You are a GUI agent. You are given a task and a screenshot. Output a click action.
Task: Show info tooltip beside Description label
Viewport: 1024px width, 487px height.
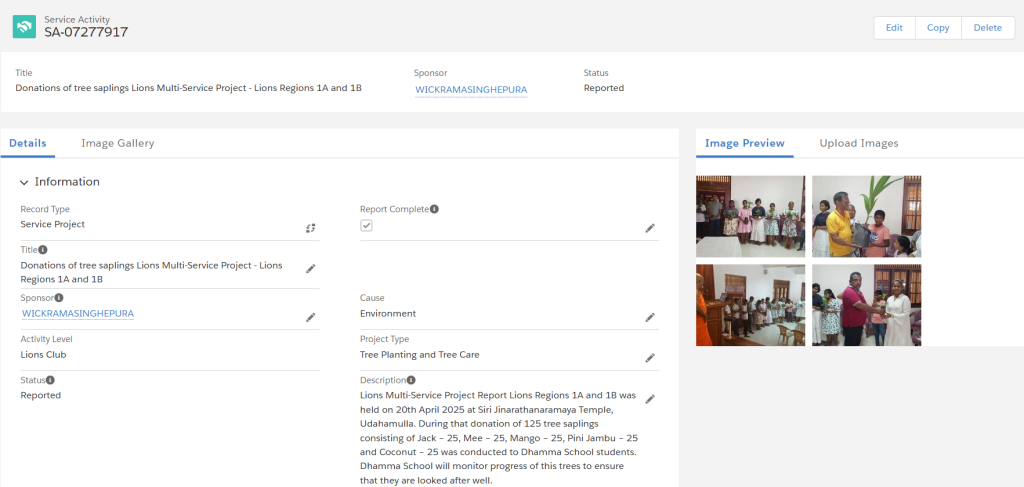tap(411, 380)
